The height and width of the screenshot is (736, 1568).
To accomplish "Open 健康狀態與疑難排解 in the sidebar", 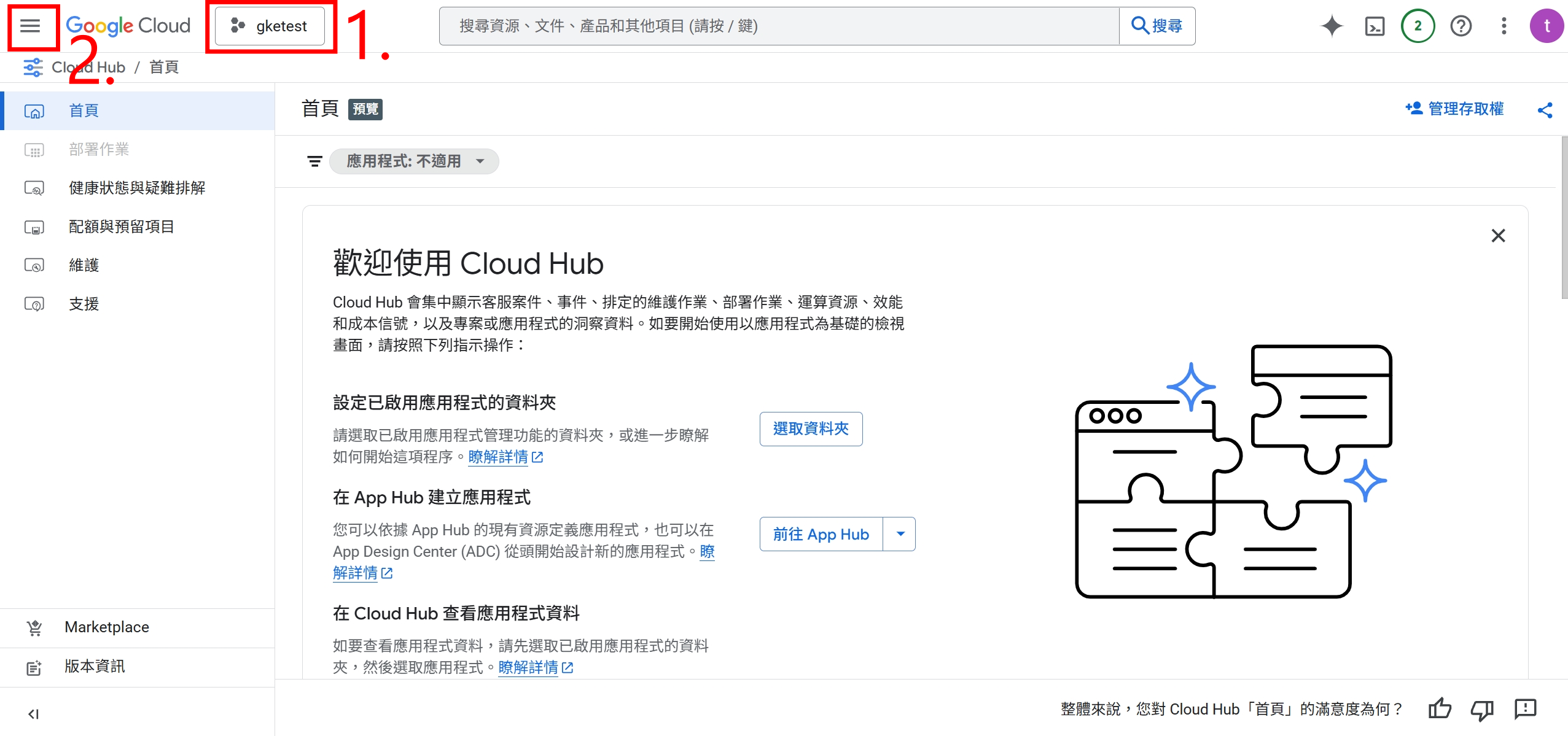I will coord(138,188).
